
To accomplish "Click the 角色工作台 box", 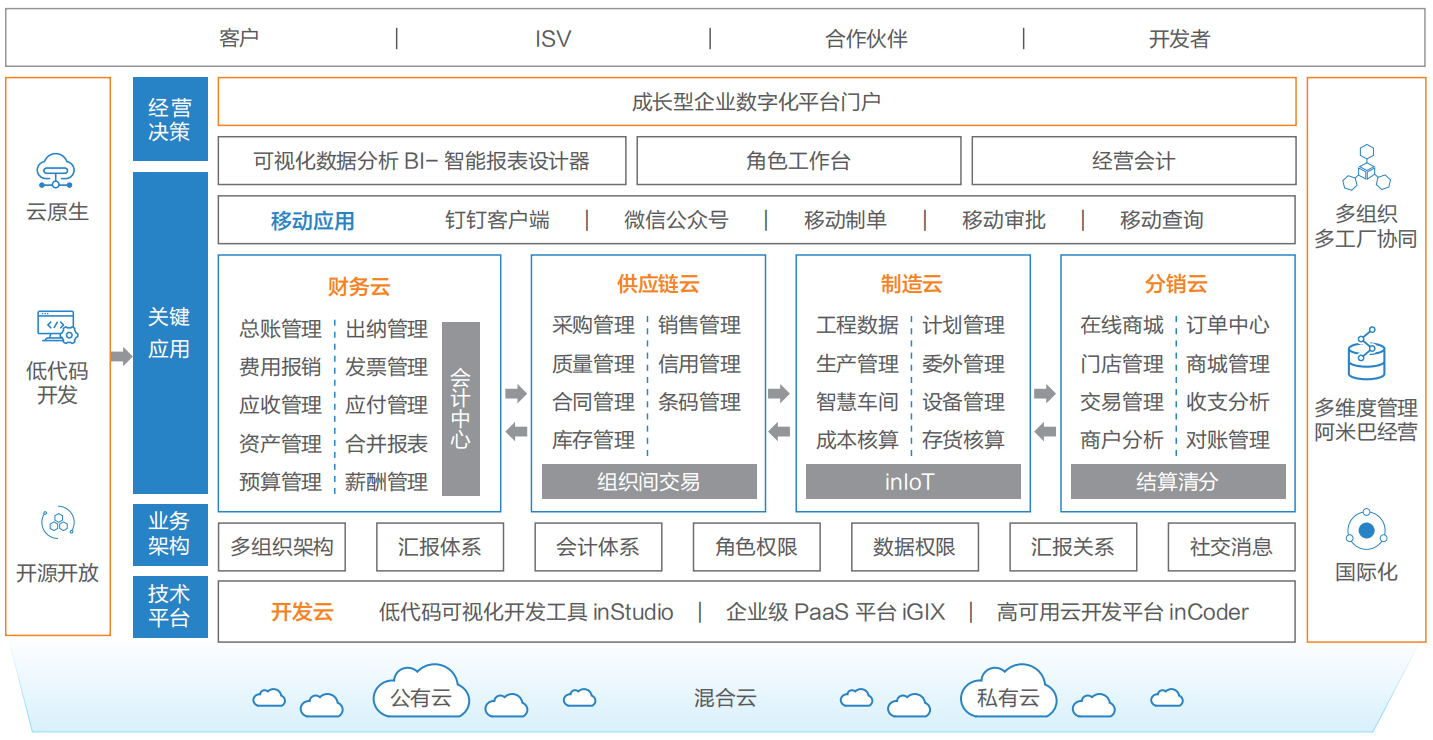I will coord(798,161).
